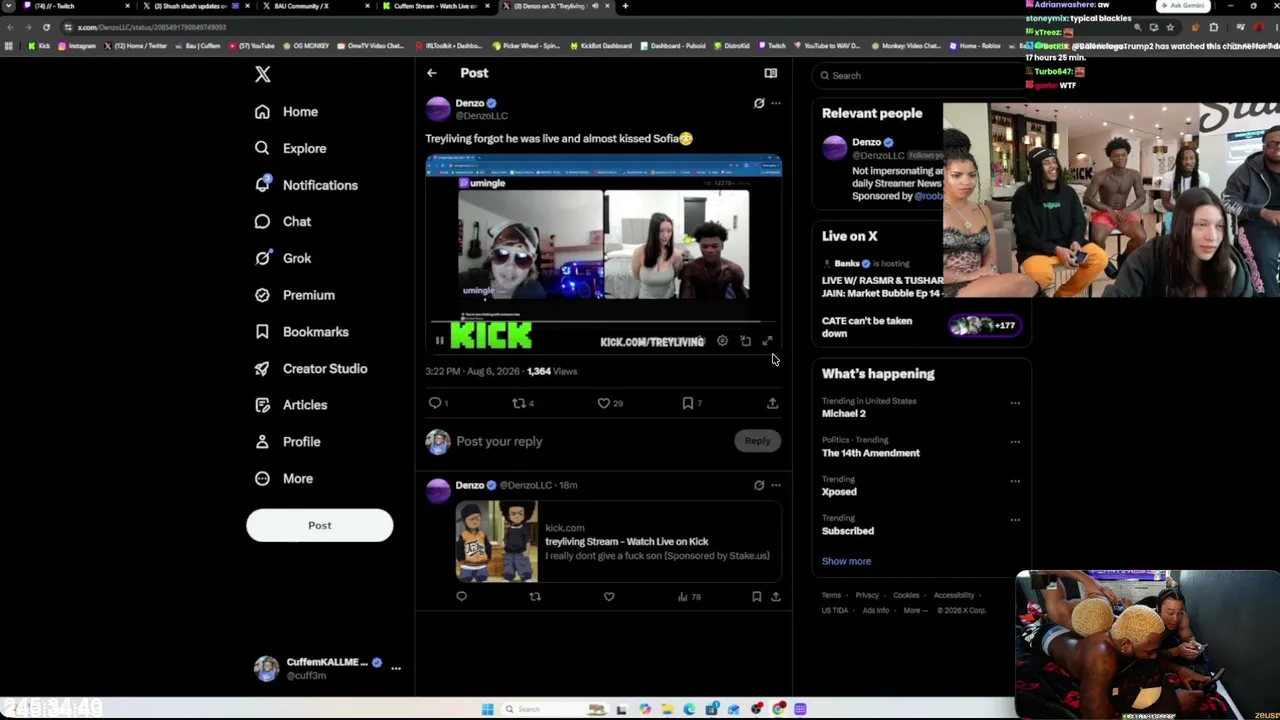Viewport: 1280px width, 720px height.
Task: Open more options for The 14th Amendment trend
Action: pyautogui.click(x=1015, y=442)
